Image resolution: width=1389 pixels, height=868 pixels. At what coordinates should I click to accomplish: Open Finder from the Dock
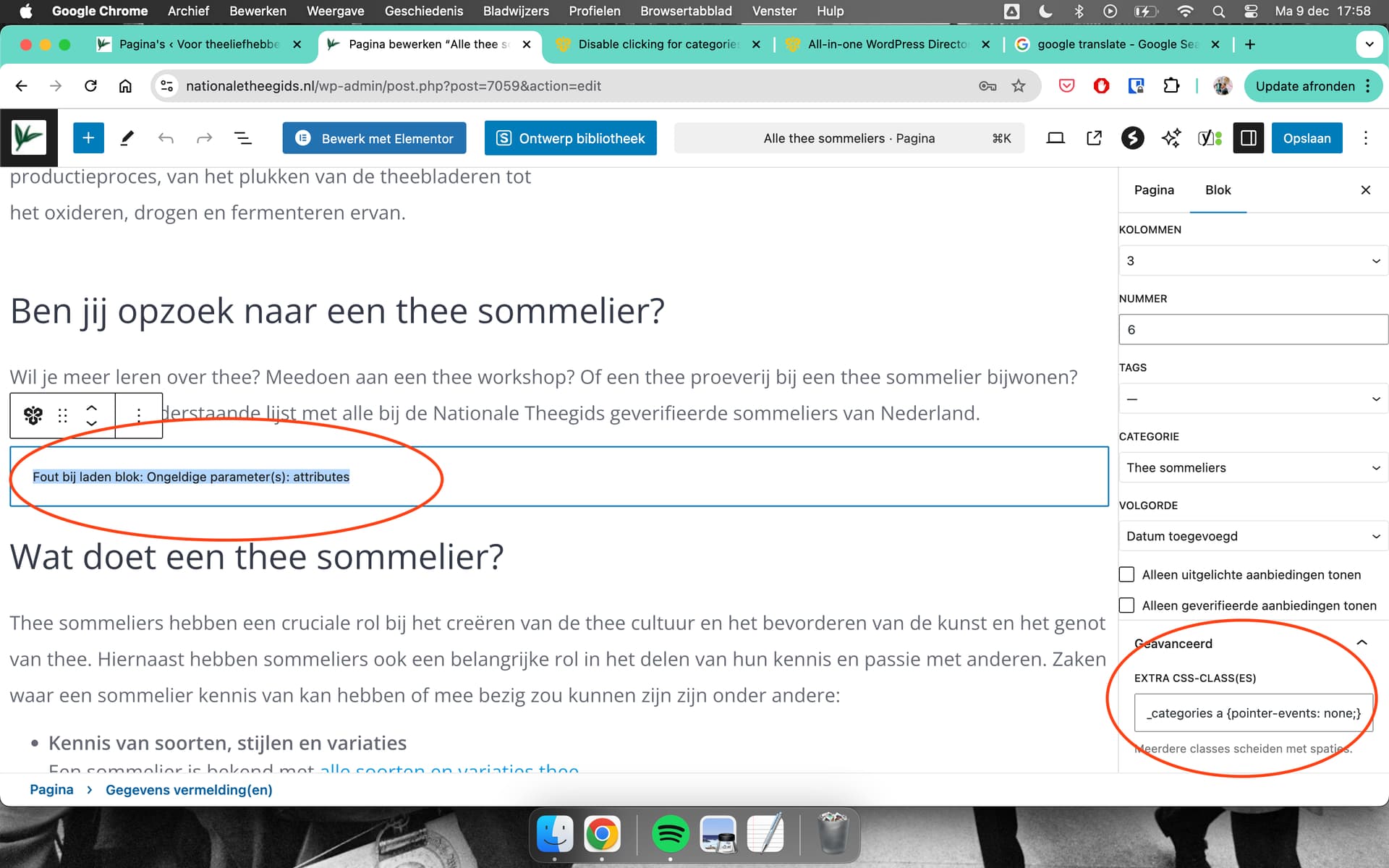click(555, 833)
